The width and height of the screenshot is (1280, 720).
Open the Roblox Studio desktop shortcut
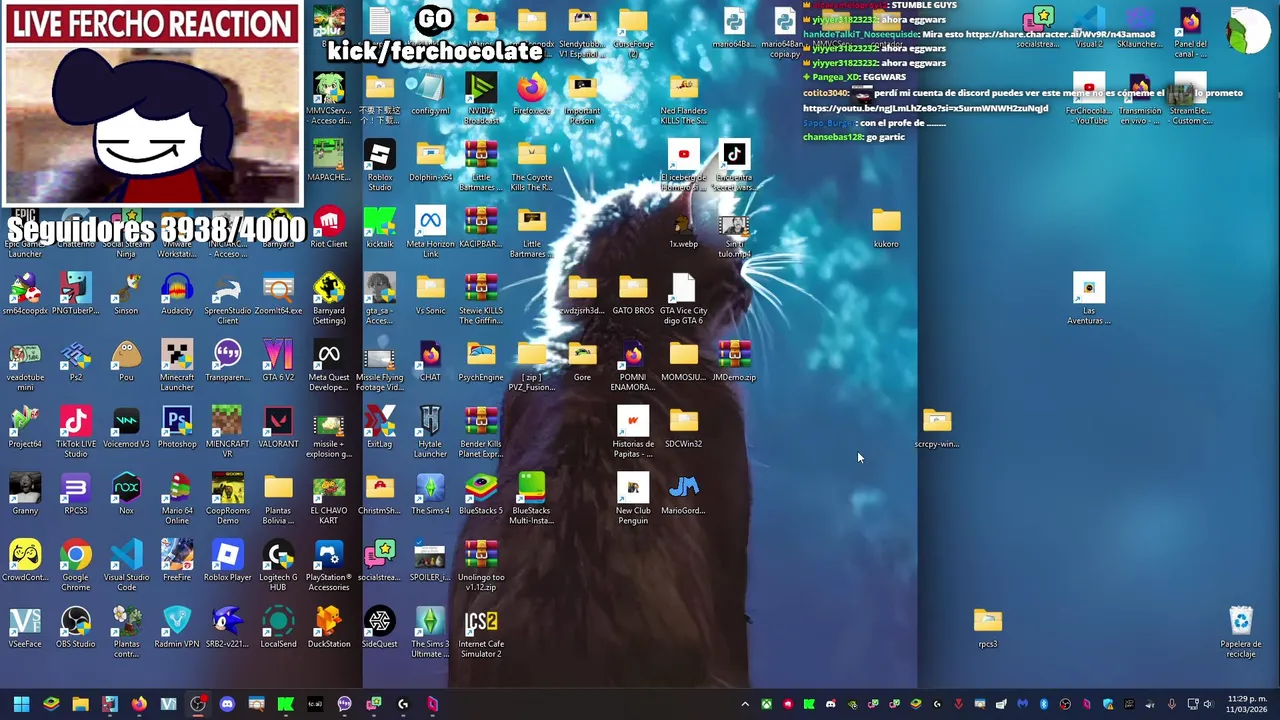pyautogui.click(x=379, y=165)
